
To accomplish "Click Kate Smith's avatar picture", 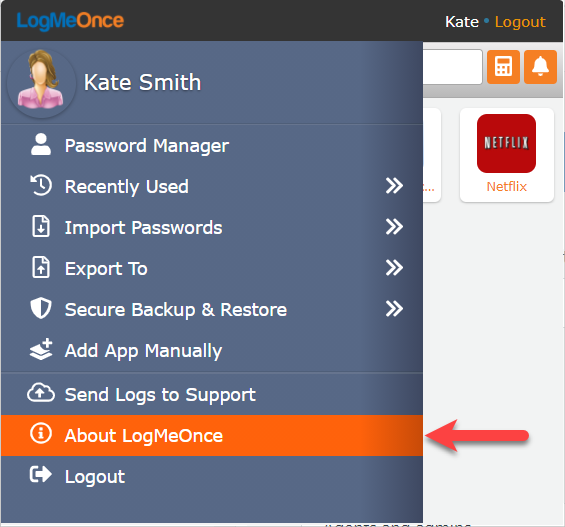I will click(x=41, y=83).
